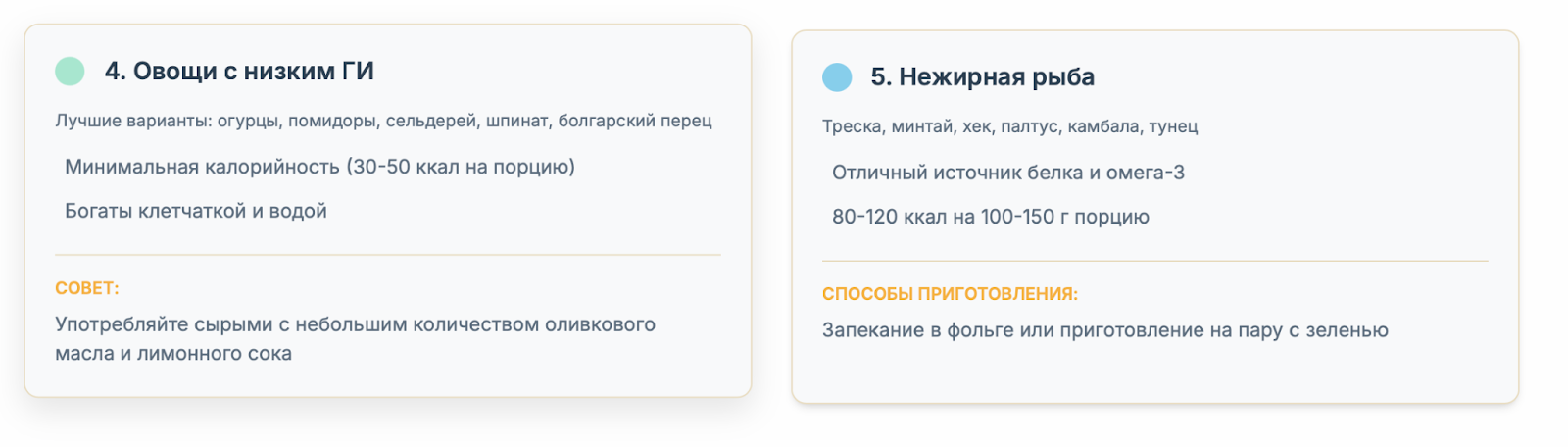Click the green circle beside Овощи heading
Image resolution: width=1568 pixels, height=447 pixels.
pos(70,71)
